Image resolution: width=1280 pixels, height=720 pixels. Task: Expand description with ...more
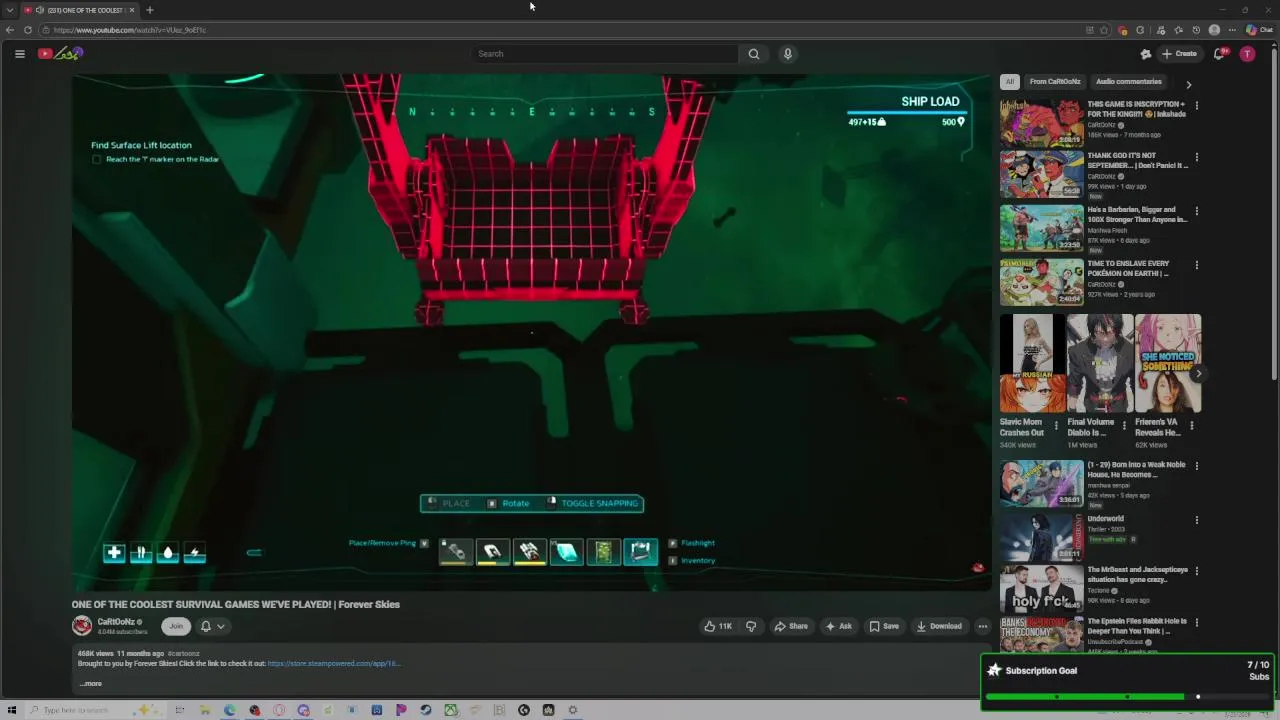coord(91,684)
